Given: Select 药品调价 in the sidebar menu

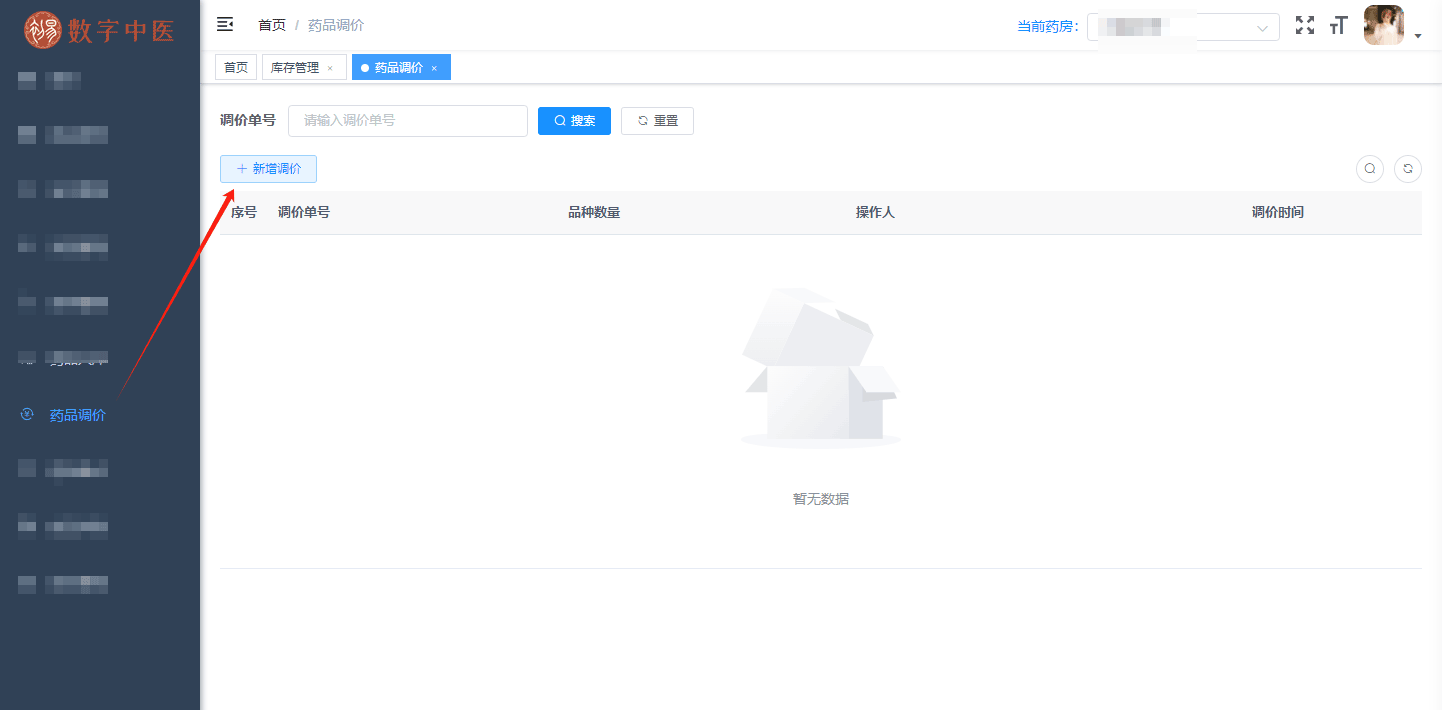Looking at the screenshot, I should [x=77, y=415].
